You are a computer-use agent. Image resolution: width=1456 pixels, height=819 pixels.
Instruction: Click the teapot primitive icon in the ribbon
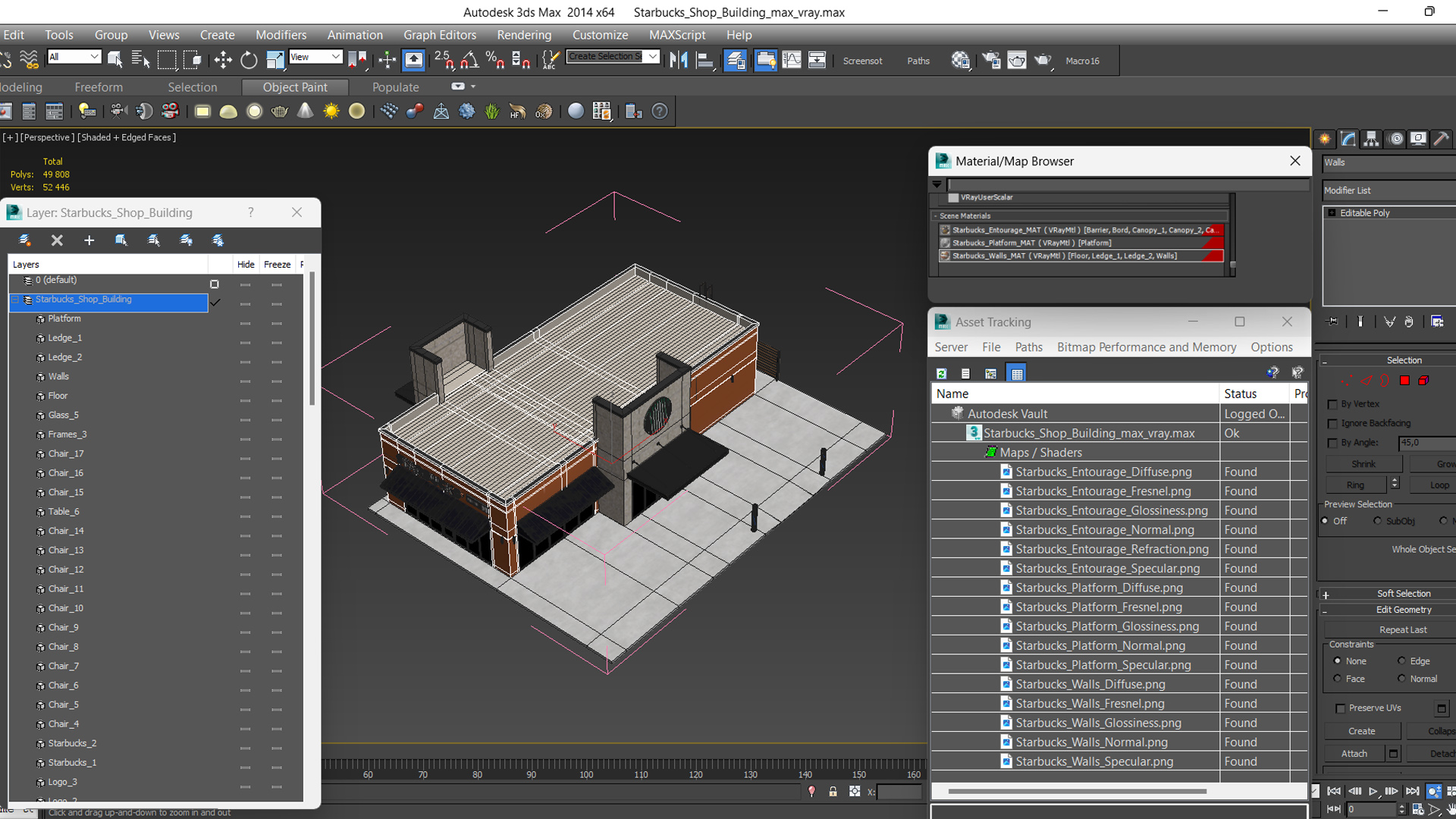280,111
